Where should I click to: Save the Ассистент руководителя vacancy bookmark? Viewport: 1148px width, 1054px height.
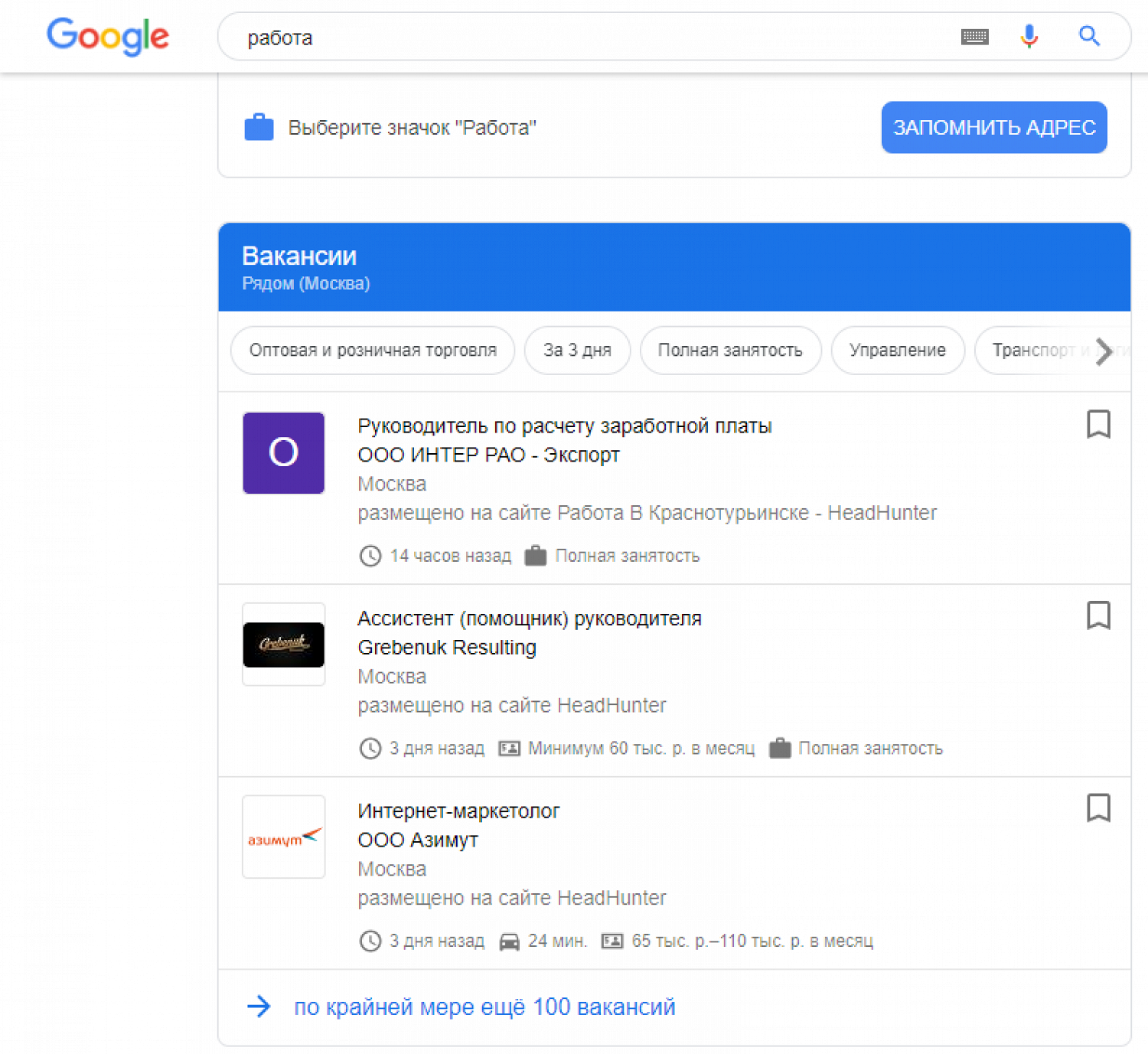pos(1098,615)
